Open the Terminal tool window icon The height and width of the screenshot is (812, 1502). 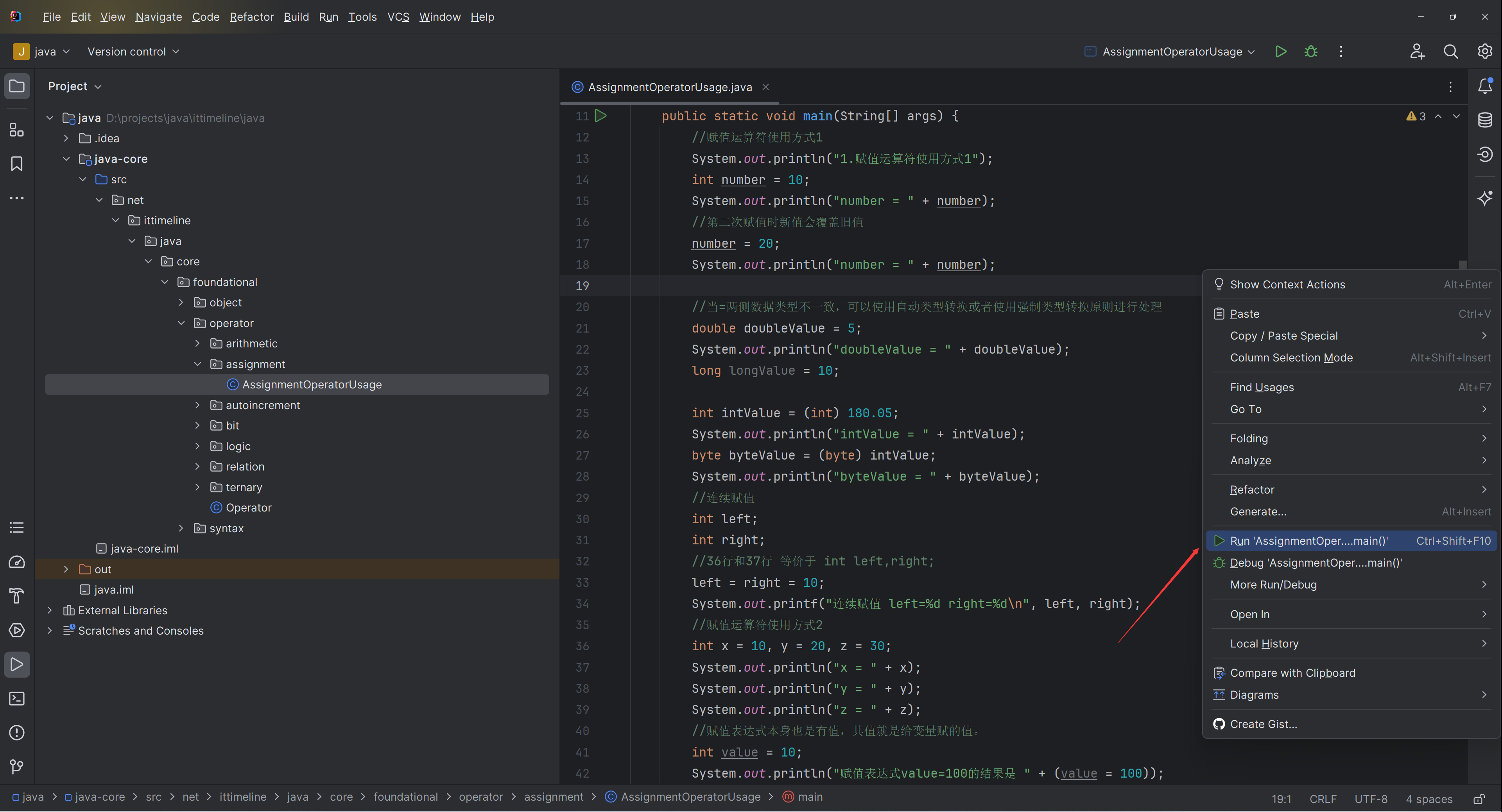point(17,698)
